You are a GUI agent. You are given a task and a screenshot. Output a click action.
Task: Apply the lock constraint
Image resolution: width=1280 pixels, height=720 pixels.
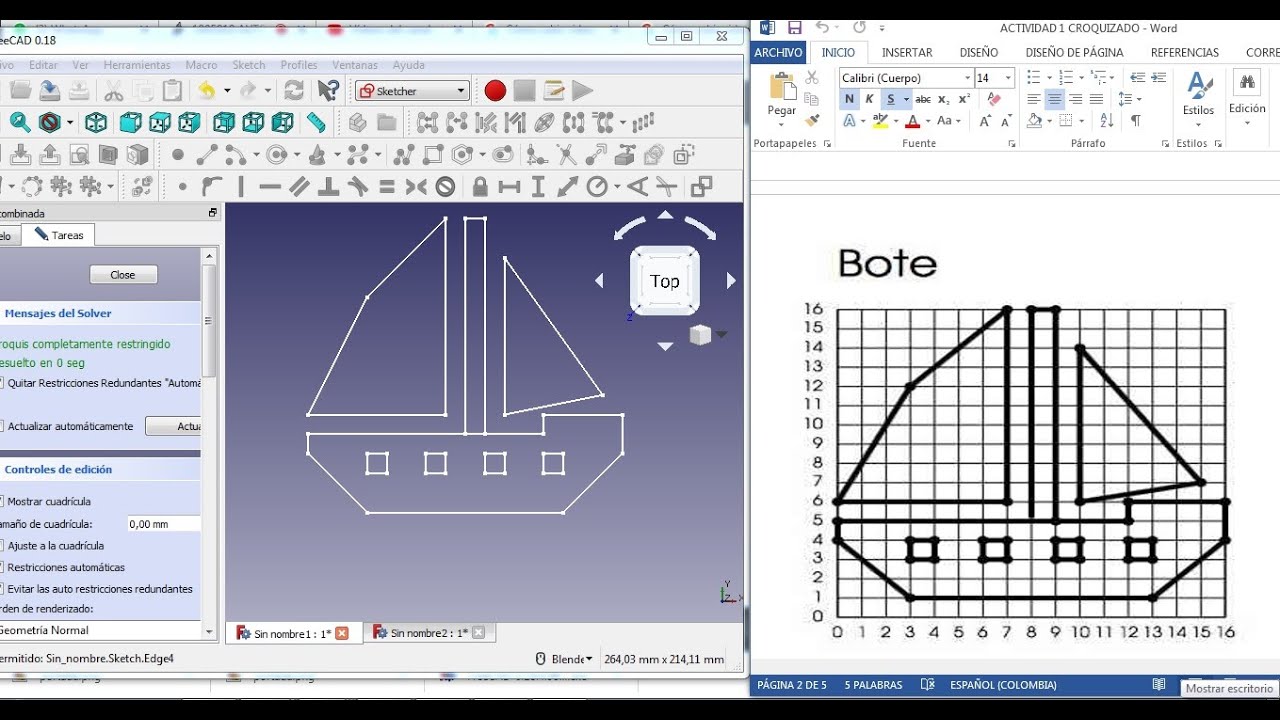(x=480, y=186)
